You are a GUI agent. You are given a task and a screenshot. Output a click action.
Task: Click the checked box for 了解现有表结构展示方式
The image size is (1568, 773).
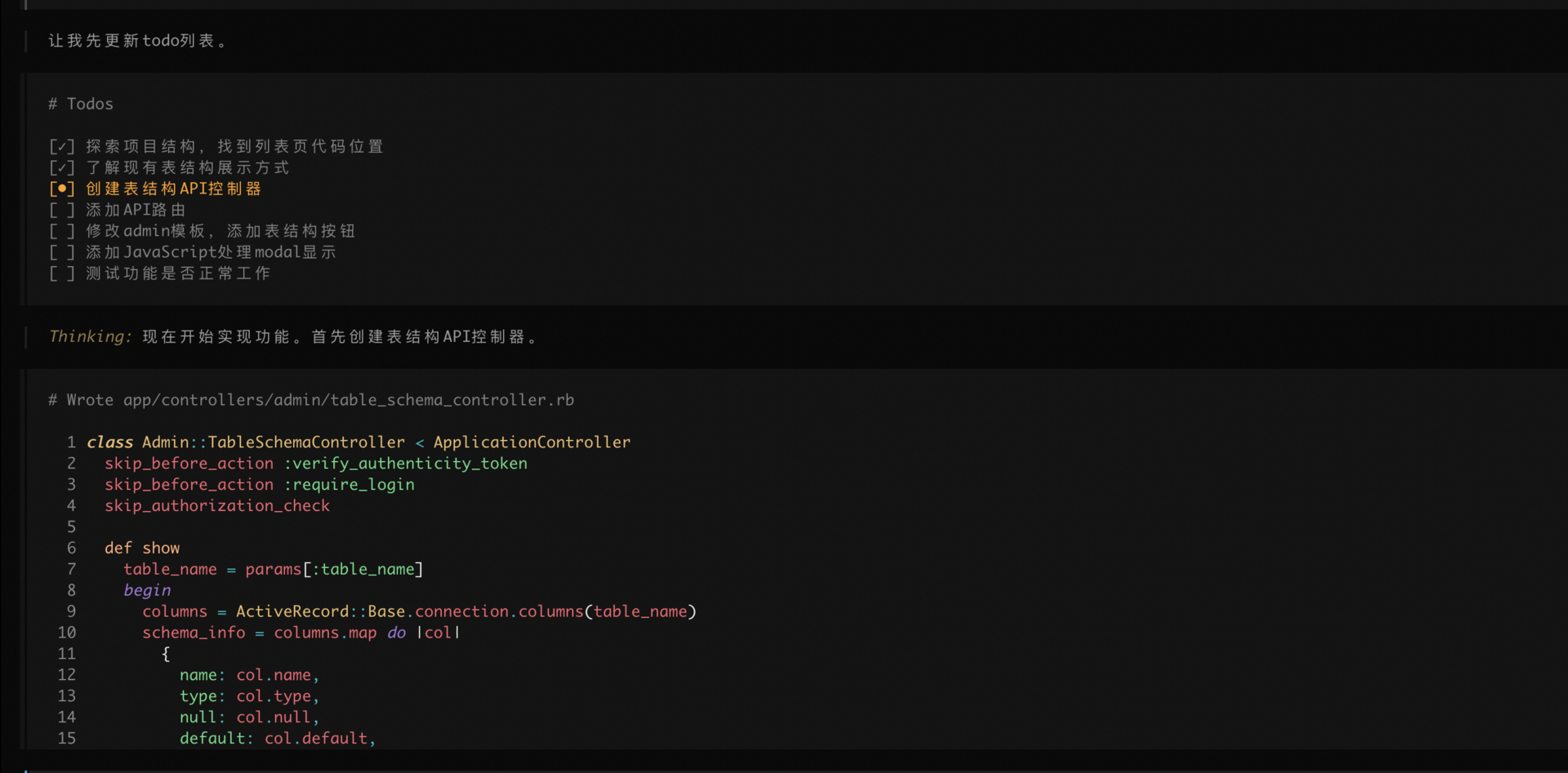[62, 168]
